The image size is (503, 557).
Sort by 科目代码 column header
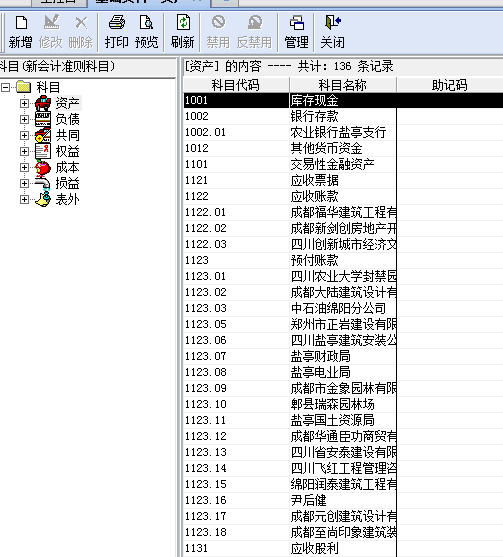tap(236, 85)
